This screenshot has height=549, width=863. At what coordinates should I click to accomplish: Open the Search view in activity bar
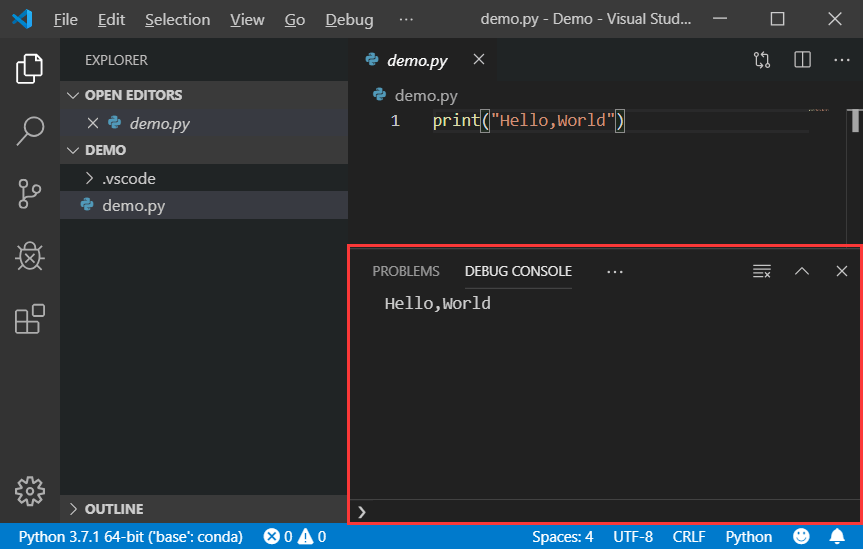click(x=30, y=131)
